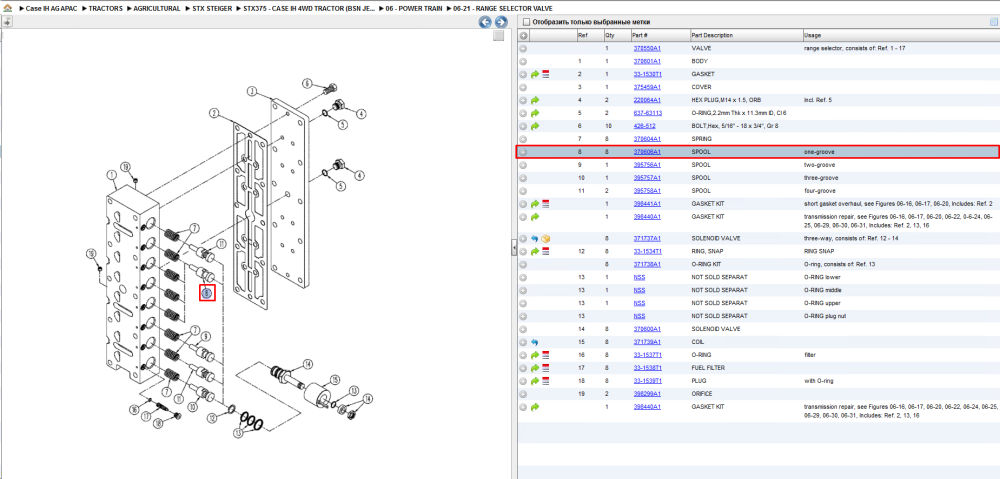1000x479 pixels.
Task: Open red list icon on GASKET 33-1530T1 row
Action: (546, 75)
